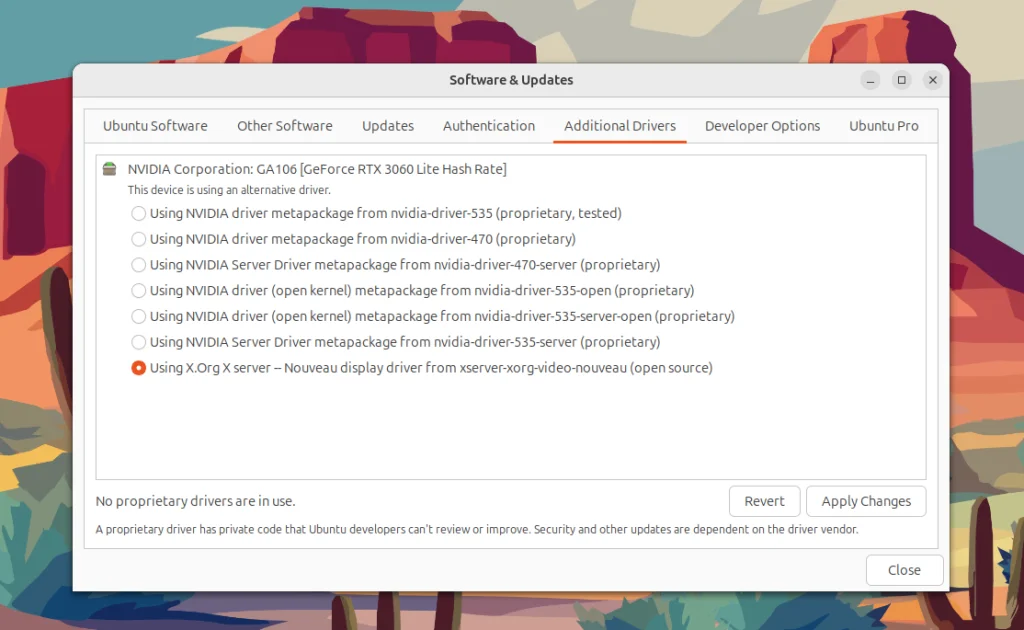Image resolution: width=1024 pixels, height=630 pixels.
Task: Click the NVIDIA graphics card device icon
Action: [x=110, y=169]
